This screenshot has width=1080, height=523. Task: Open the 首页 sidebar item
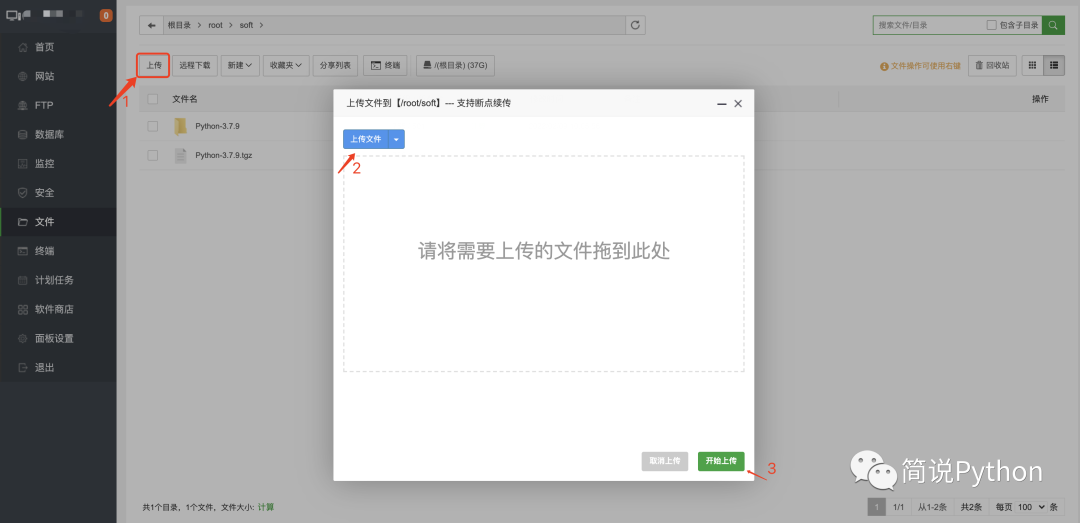(x=58, y=47)
